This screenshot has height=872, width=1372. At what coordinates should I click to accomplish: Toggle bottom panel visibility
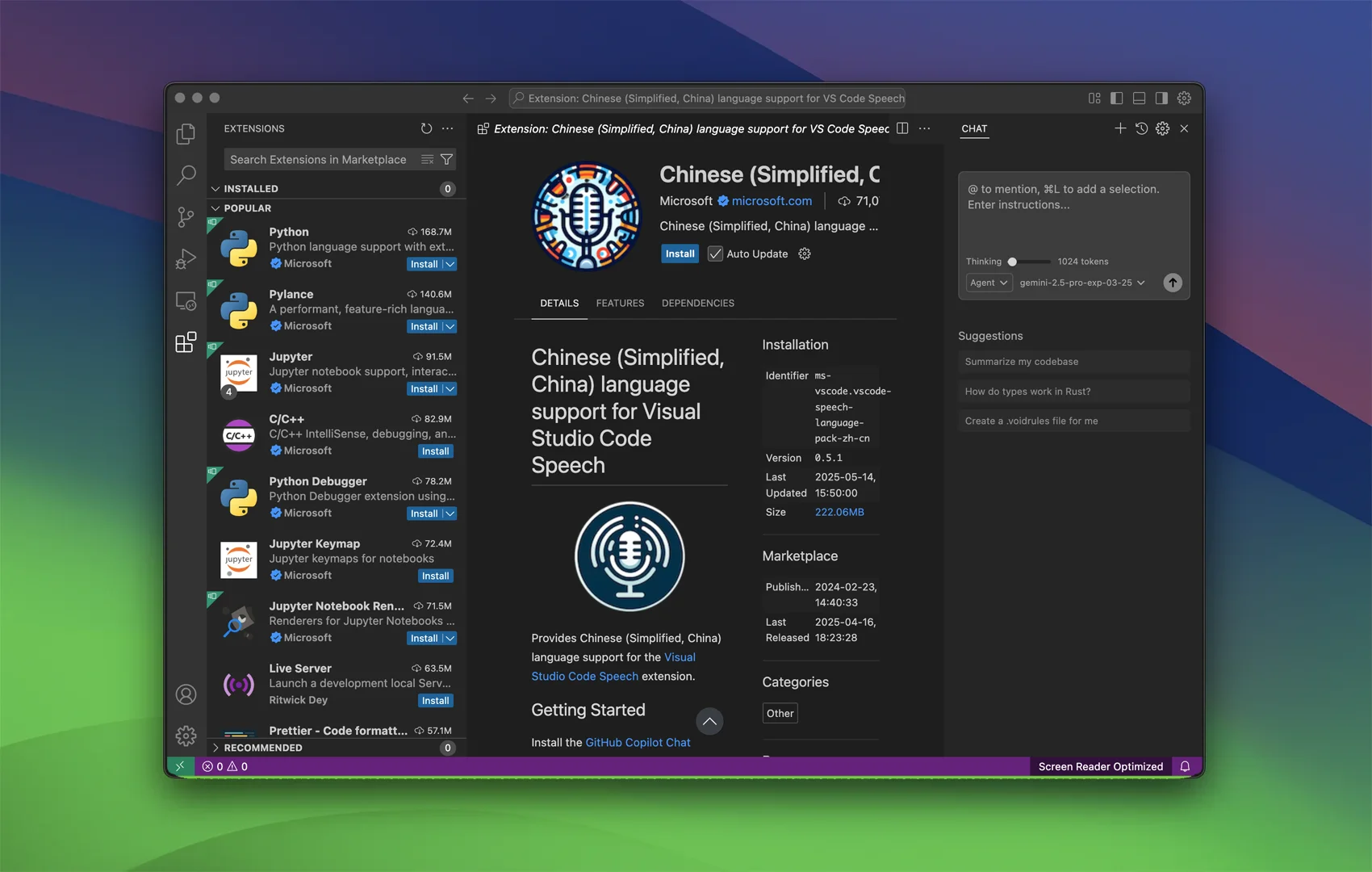[x=1139, y=99]
